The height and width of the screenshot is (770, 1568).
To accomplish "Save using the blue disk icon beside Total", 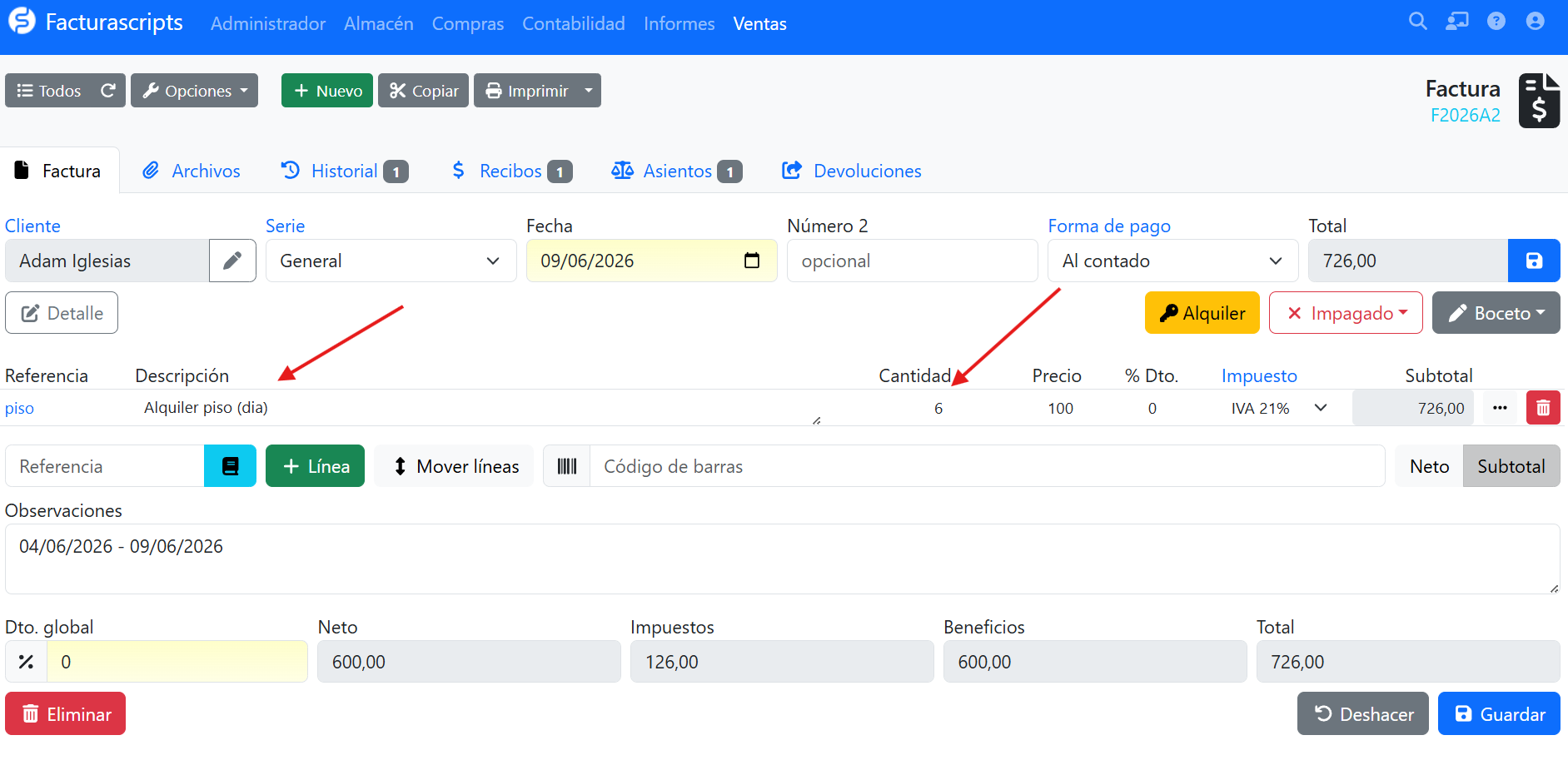I will point(1534,261).
